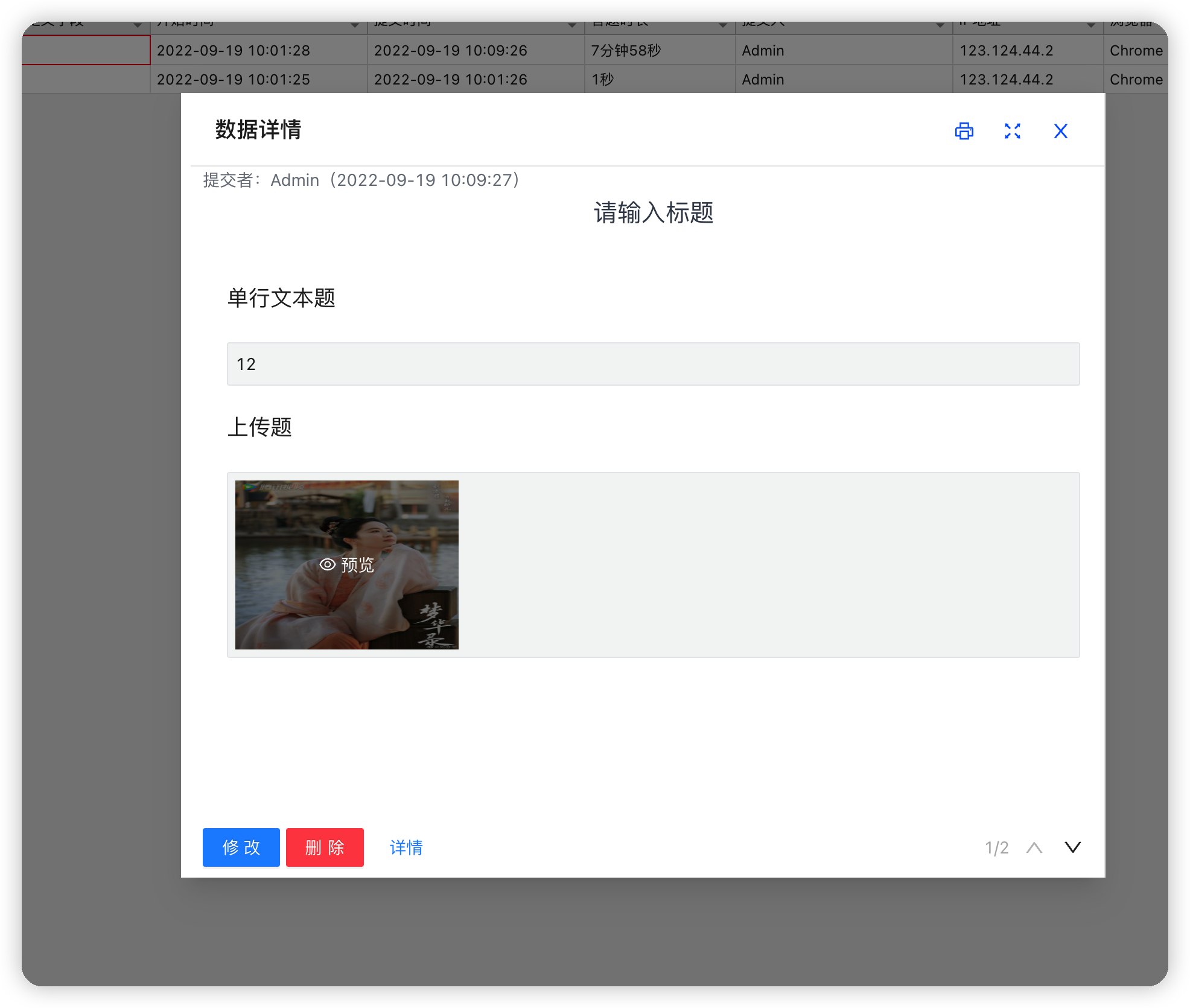Click the red 删除 button
Screen dimensions: 1190x1008
pos(325,847)
